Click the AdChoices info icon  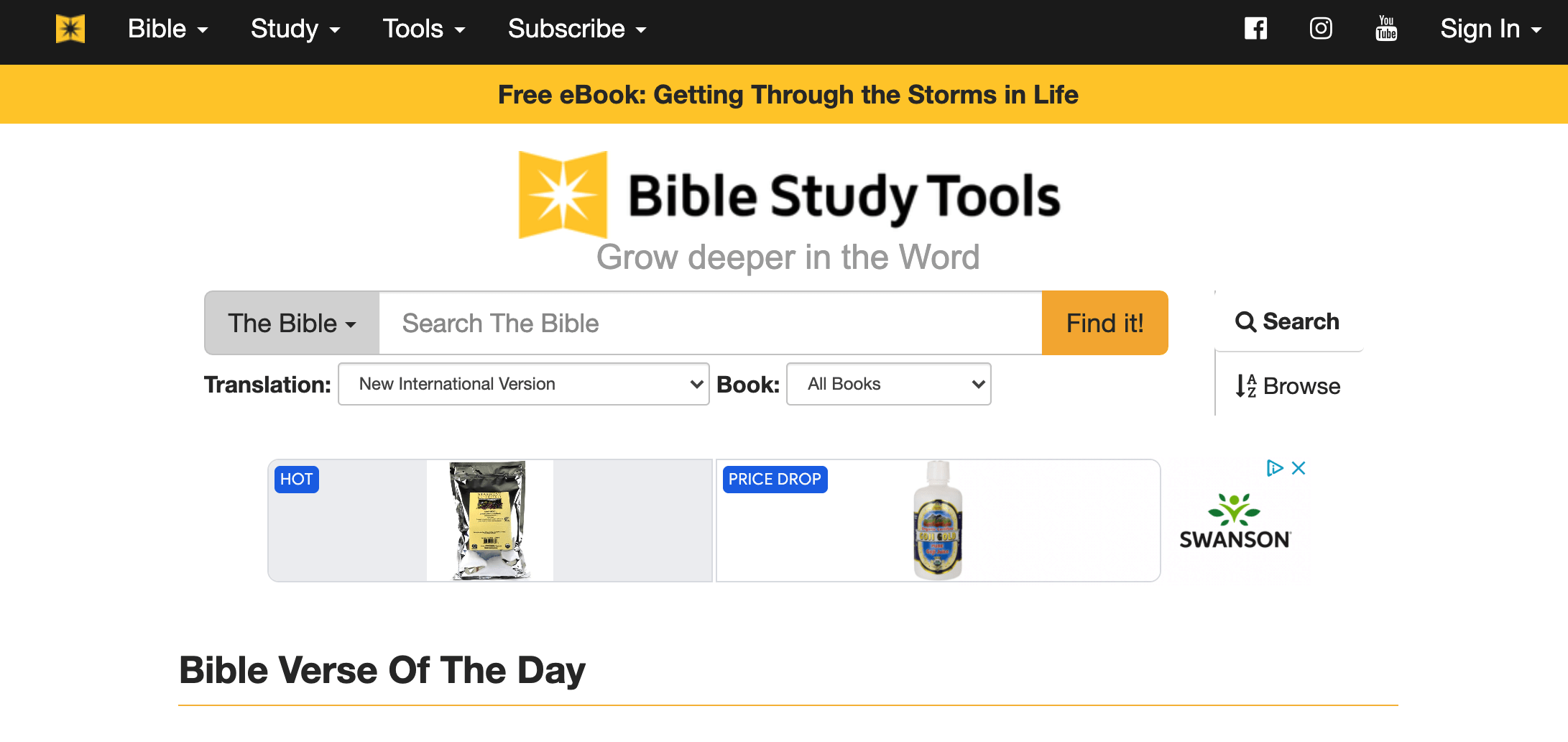point(1274,467)
